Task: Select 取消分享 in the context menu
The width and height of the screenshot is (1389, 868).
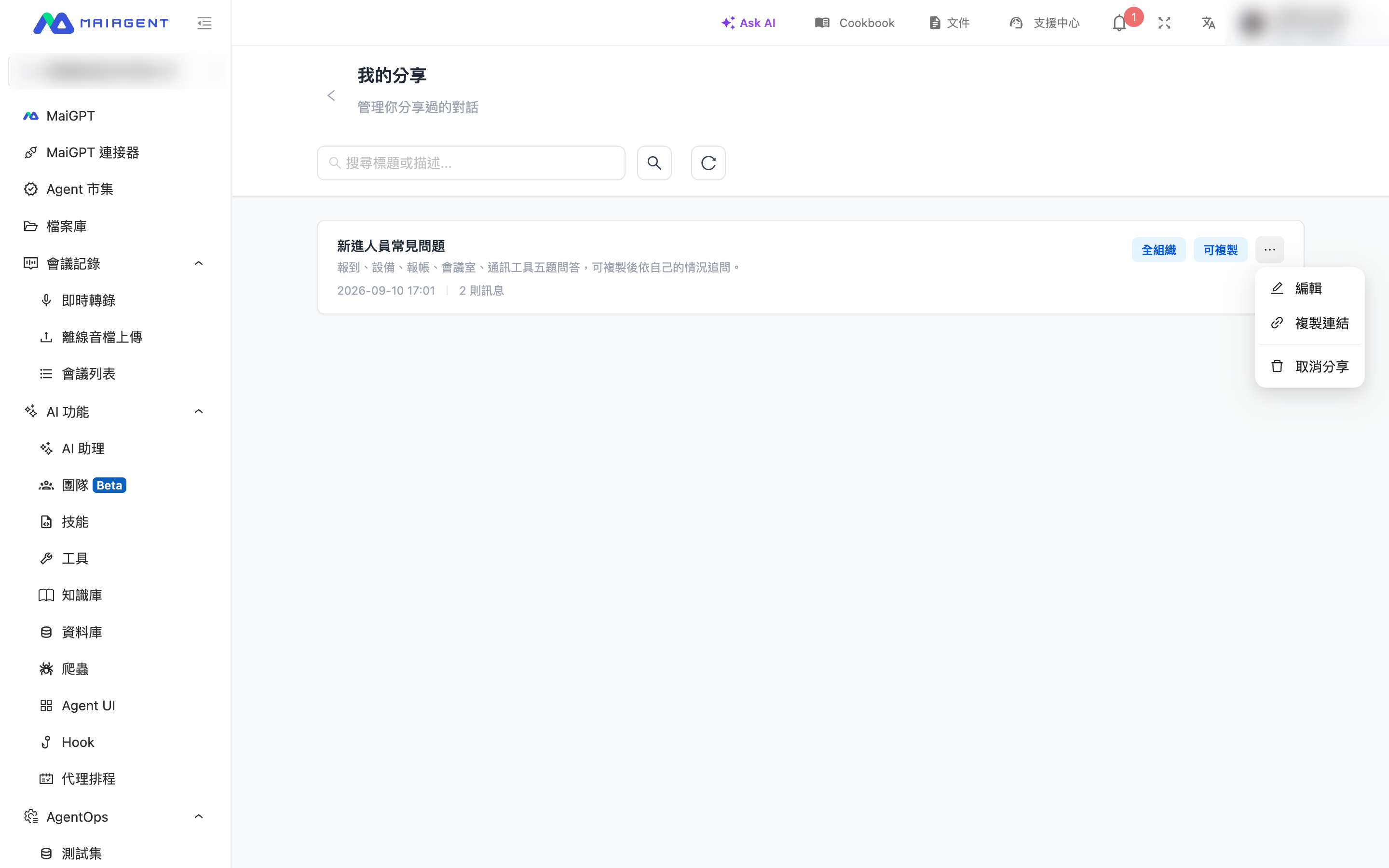Action: pos(1309,366)
